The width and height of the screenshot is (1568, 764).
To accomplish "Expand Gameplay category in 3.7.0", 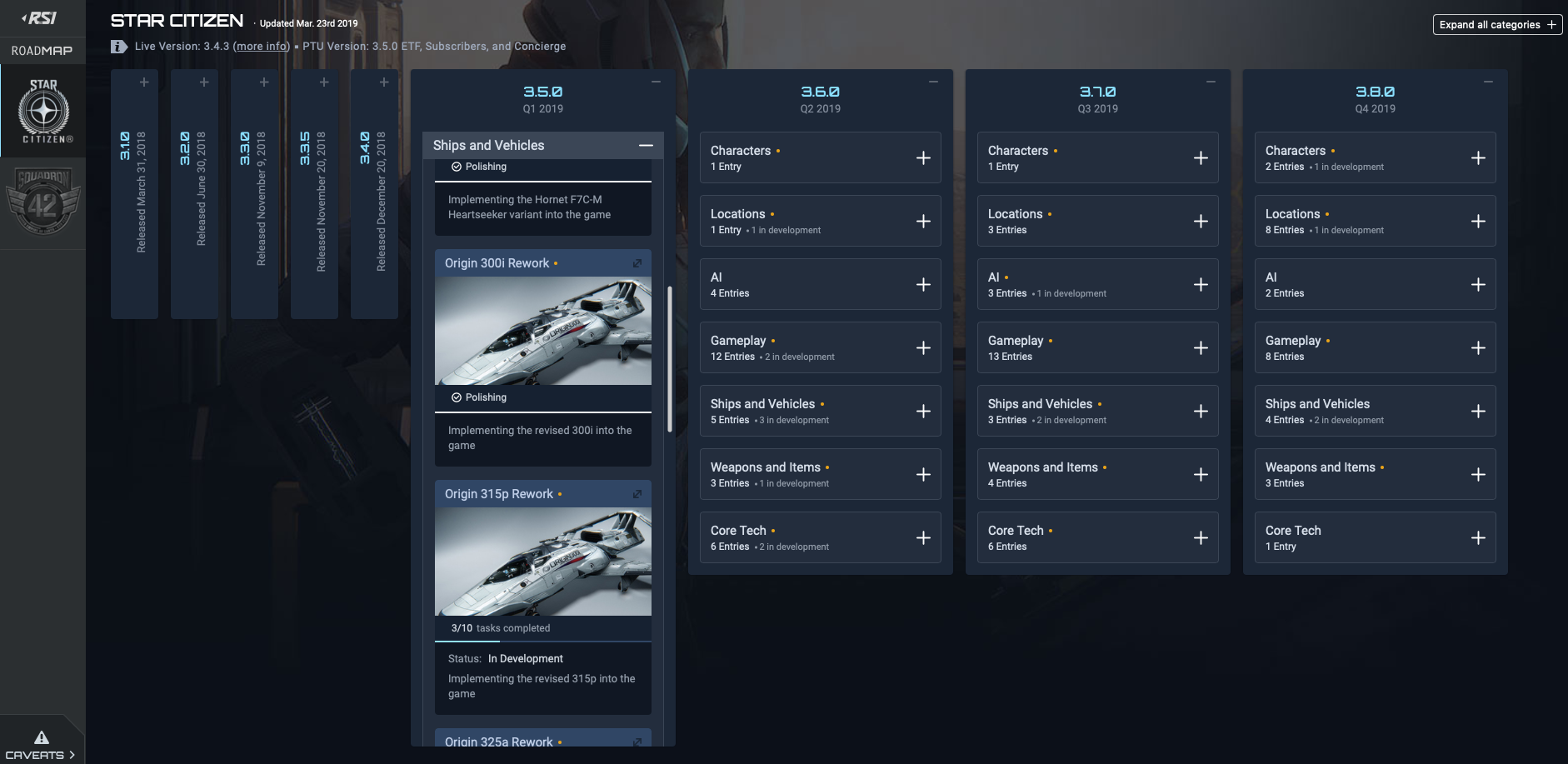I will (x=1201, y=348).
